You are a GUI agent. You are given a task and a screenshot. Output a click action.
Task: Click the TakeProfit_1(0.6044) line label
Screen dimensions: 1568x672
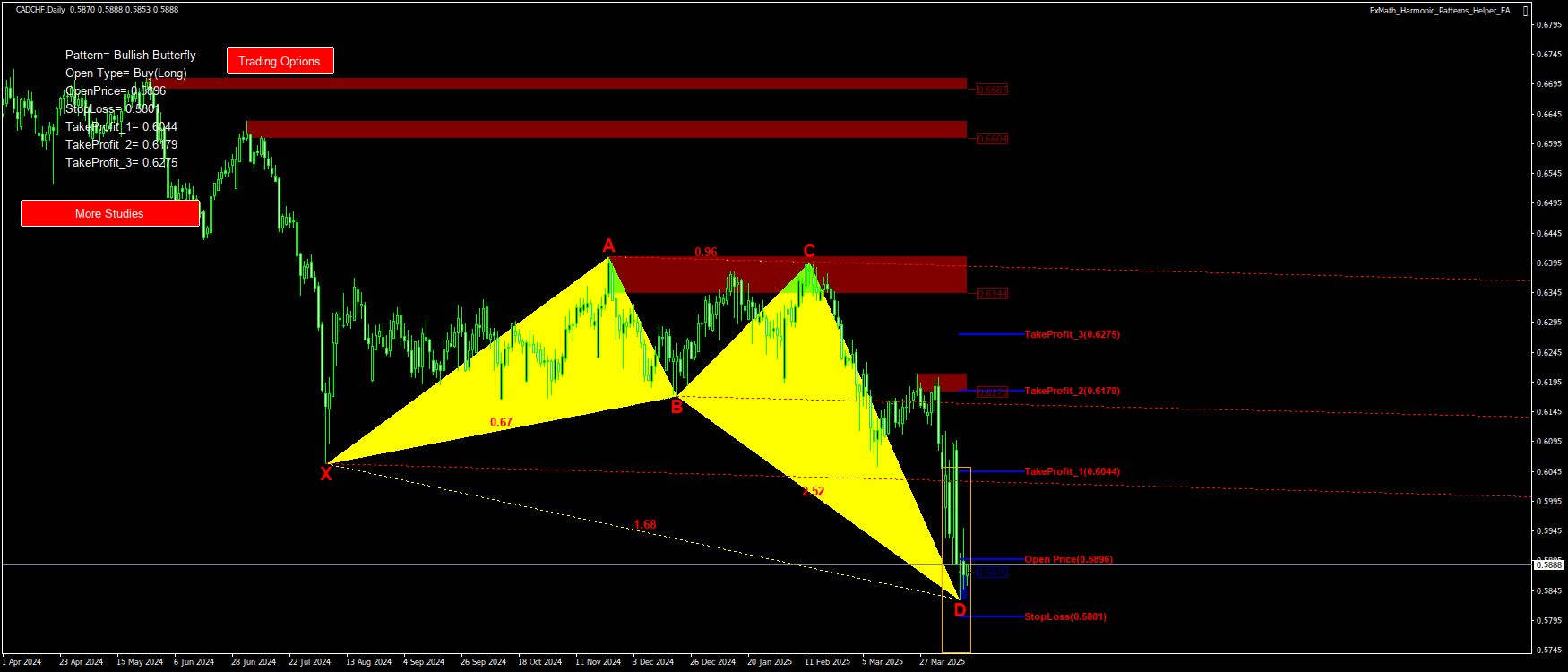point(1072,471)
